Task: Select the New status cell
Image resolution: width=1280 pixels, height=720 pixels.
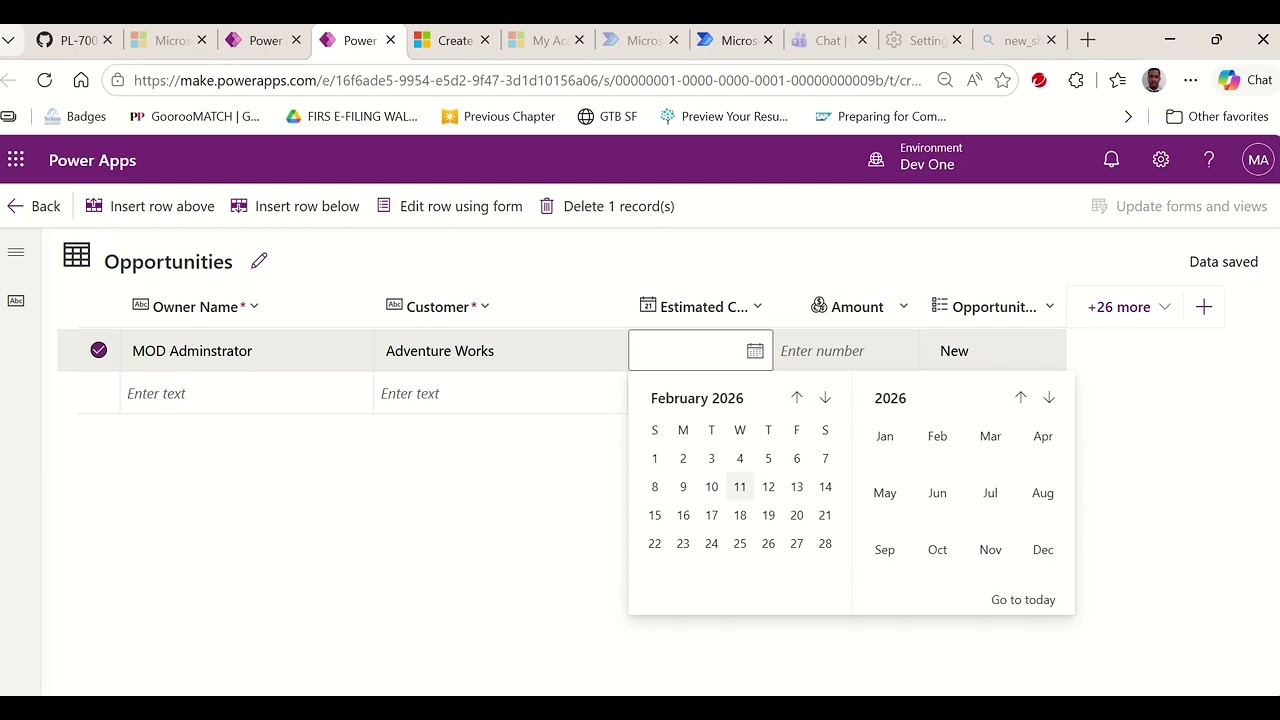Action: (993, 351)
